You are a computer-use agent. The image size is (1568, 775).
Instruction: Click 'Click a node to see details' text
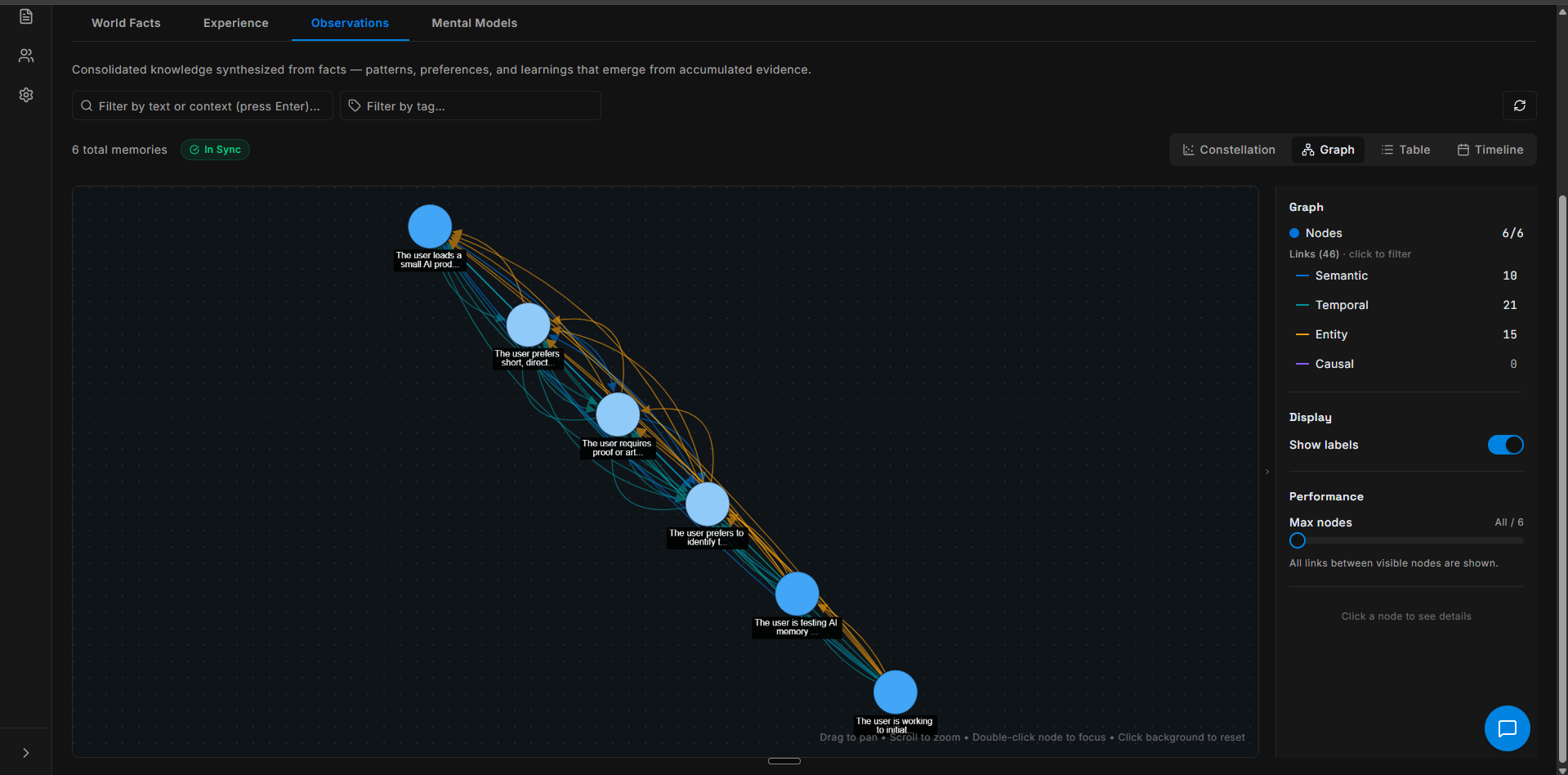tap(1406, 616)
